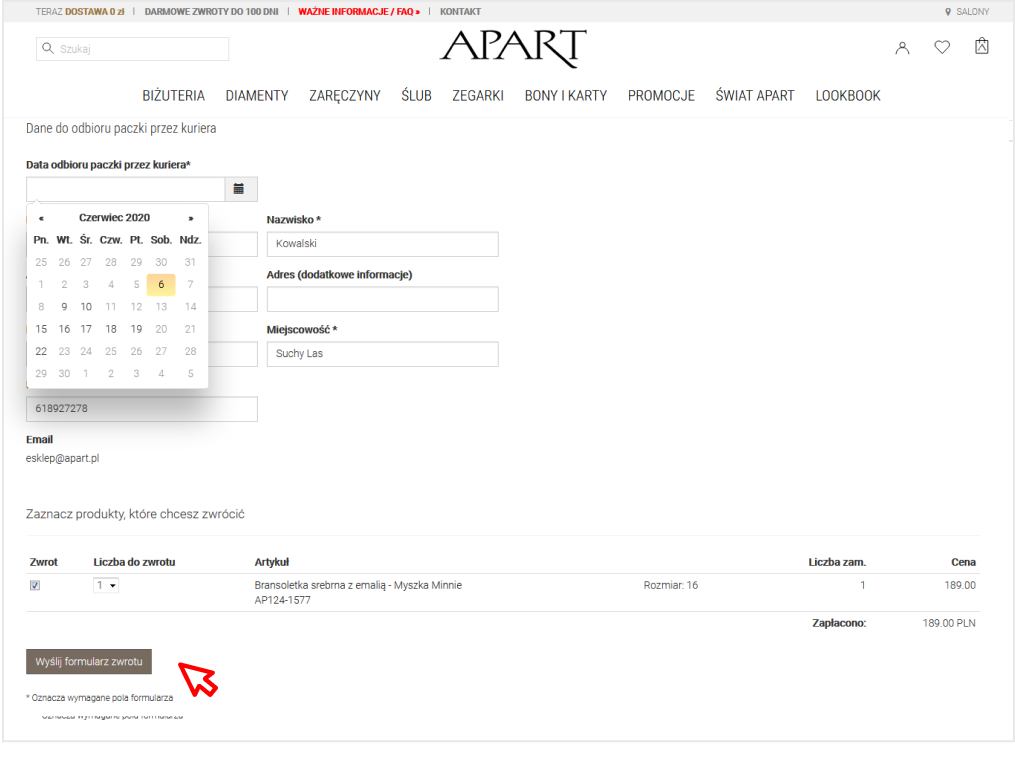Go to next month in calendar
Screen dimensions: 1015x763
[x=191, y=218]
